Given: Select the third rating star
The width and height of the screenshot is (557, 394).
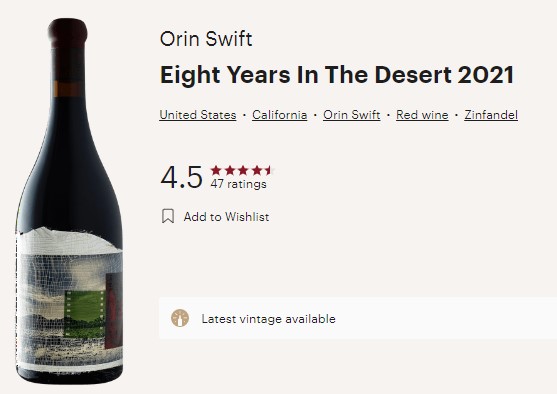Looking at the screenshot, I should point(243,171).
